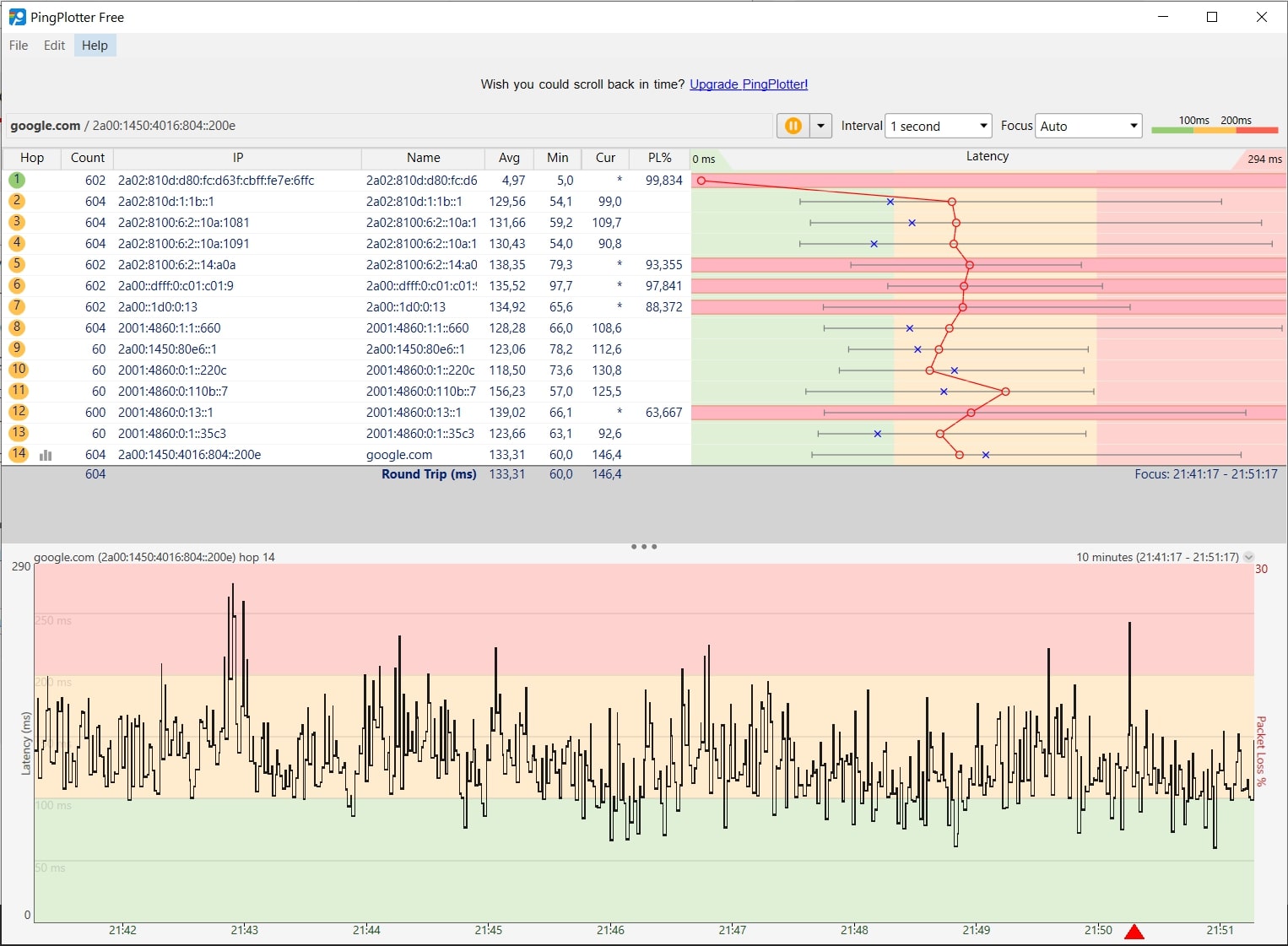The image size is (1288, 946).
Task: Open the Focus Auto dropdown
Action: [1088, 126]
